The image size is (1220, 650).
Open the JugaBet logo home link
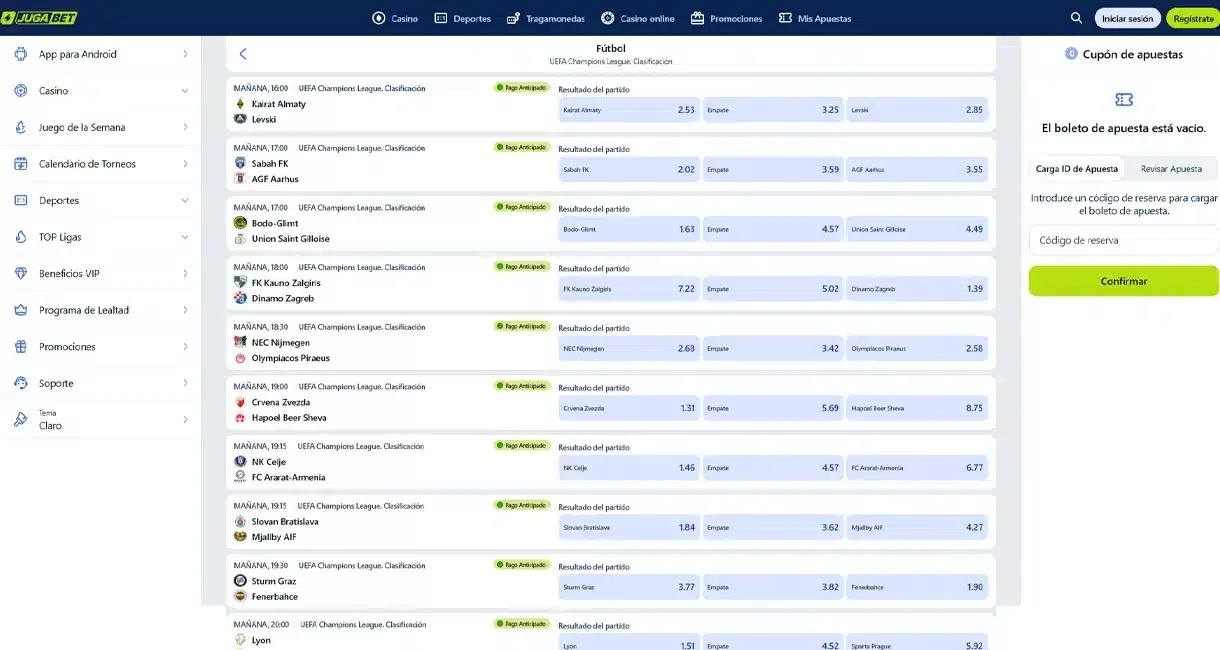point(39,18)
